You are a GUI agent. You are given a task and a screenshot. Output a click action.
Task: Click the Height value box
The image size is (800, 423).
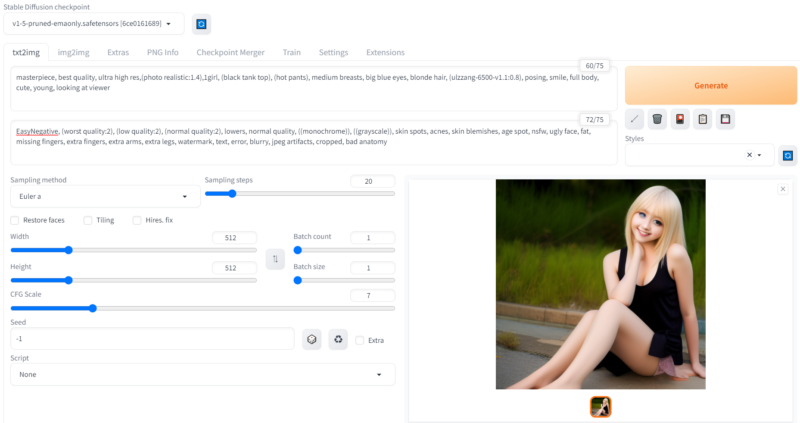pos(234,268)
